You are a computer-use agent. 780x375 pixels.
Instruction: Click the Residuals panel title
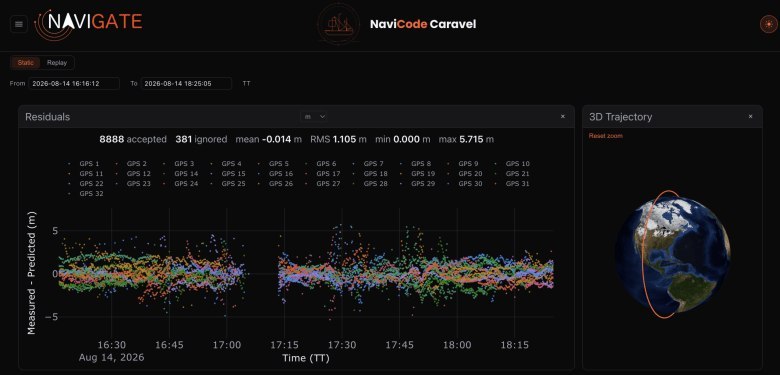[x=47, y=117]
